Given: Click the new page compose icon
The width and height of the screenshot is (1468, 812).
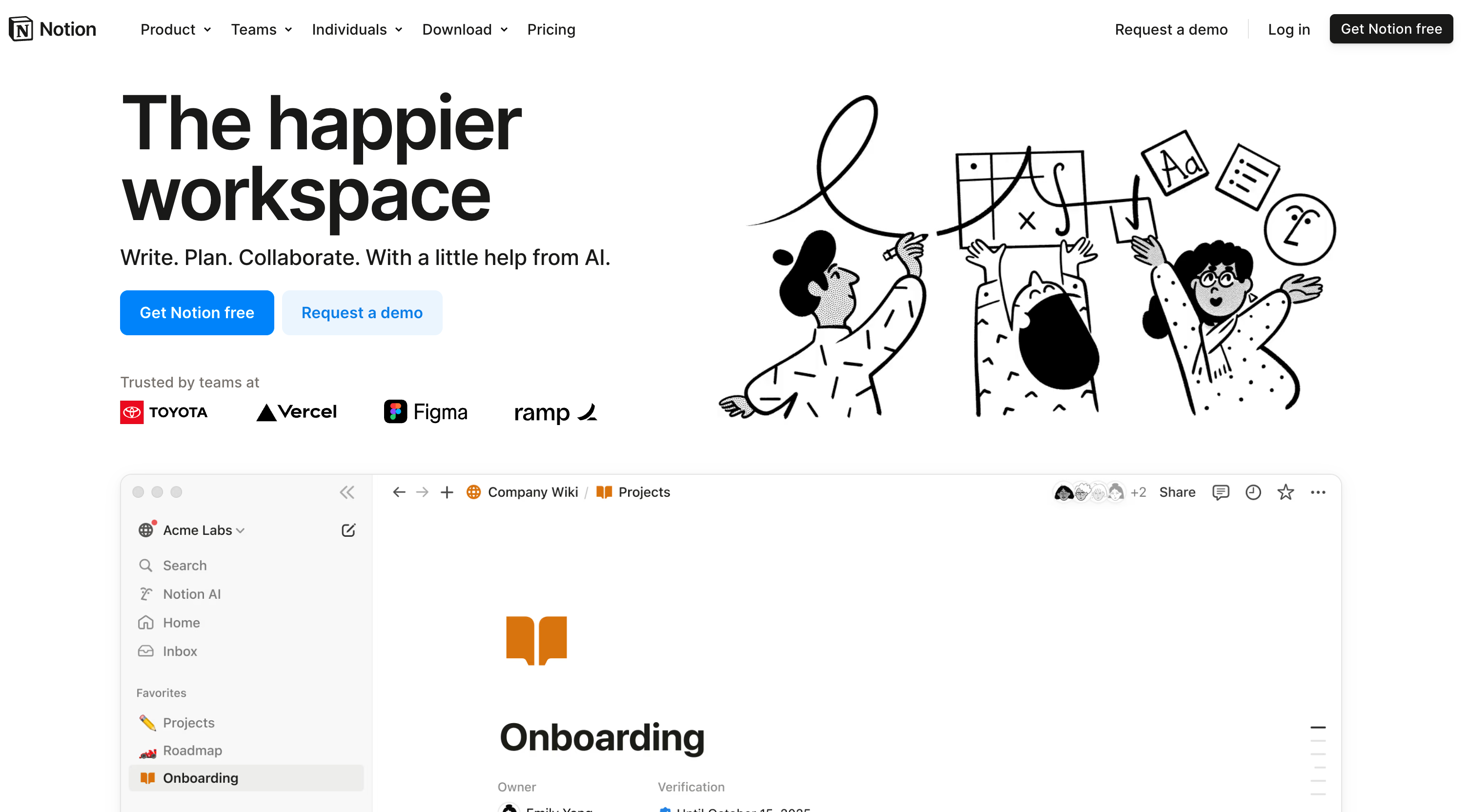Looking at the screenshot, I should [348, 530].
